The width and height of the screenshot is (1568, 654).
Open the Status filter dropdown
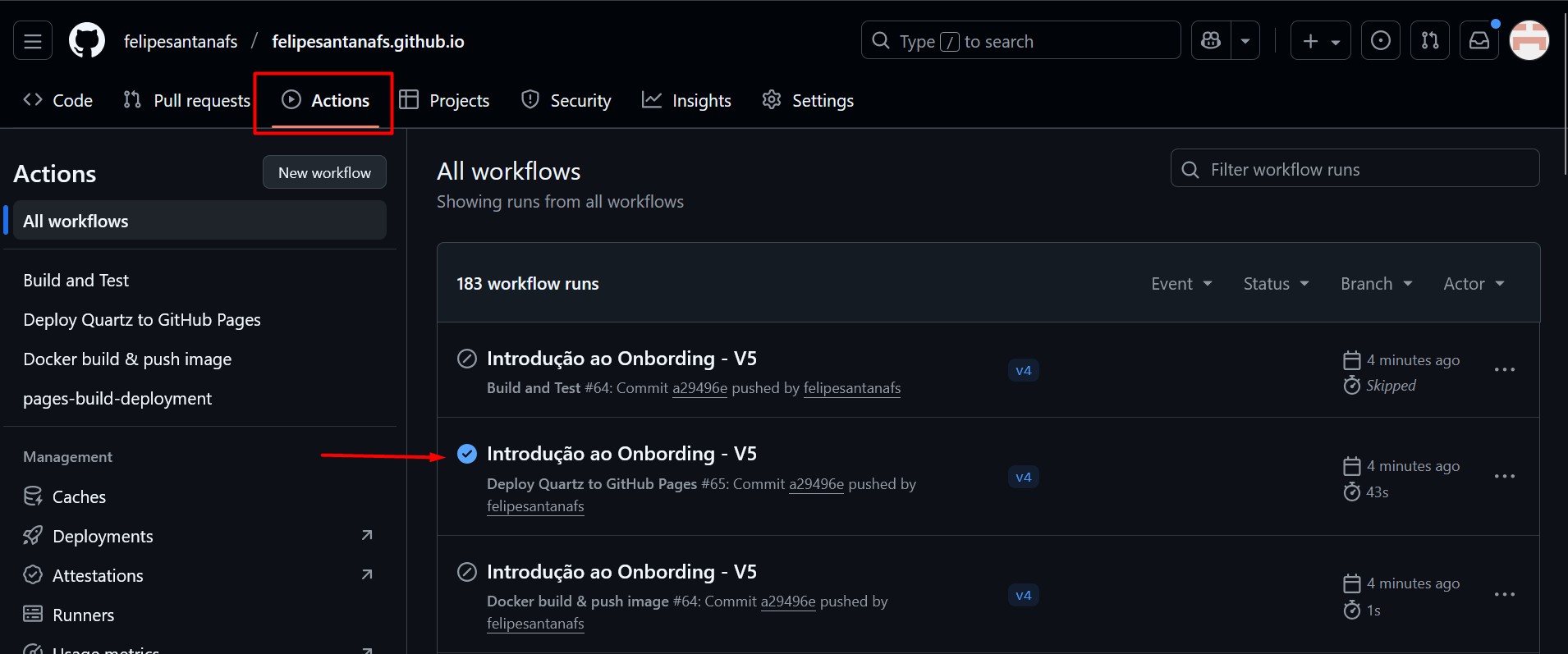click(1276, 284)
